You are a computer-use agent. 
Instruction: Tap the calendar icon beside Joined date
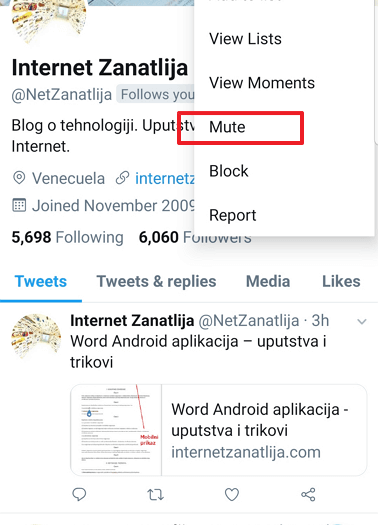(x=19, y=205)
